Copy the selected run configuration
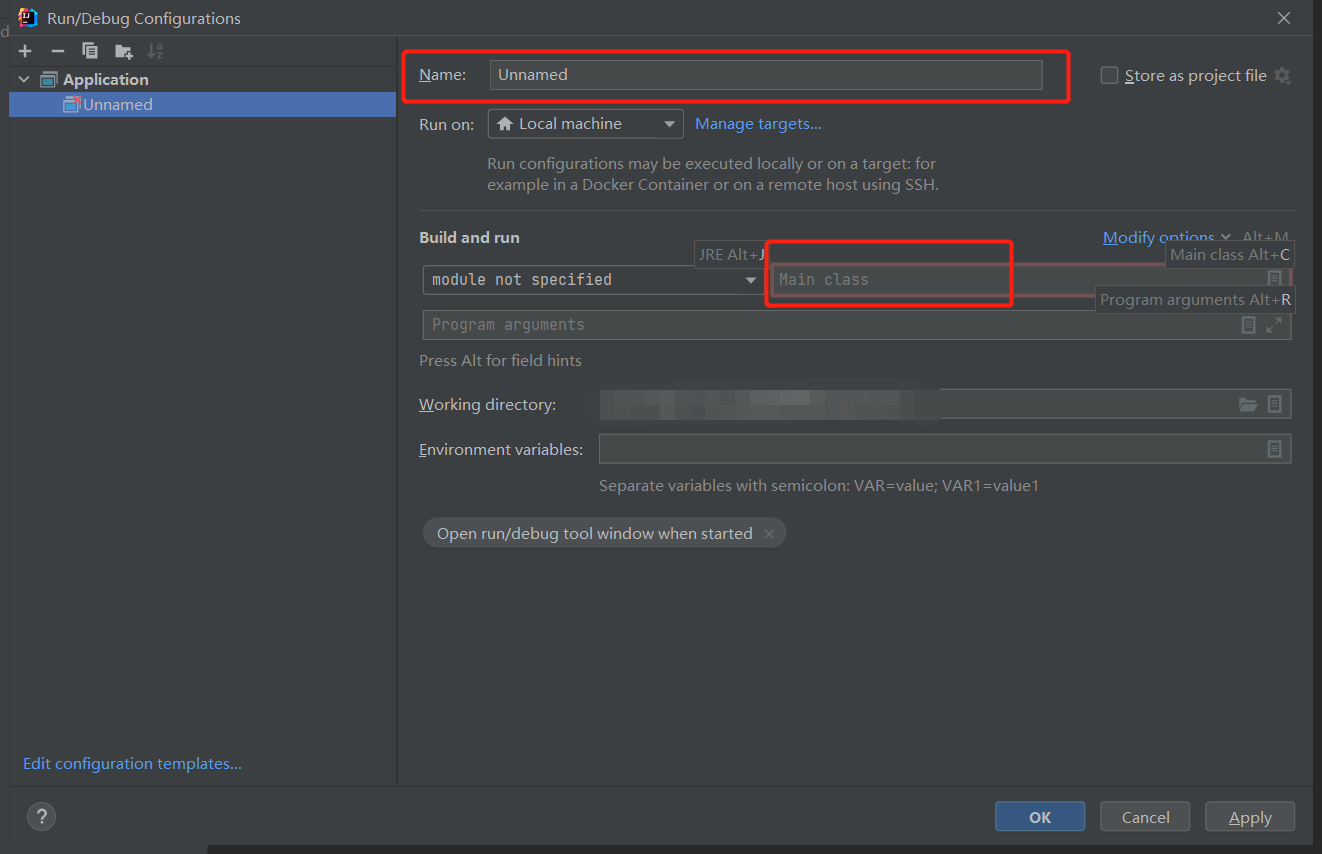 coord(90,51)
